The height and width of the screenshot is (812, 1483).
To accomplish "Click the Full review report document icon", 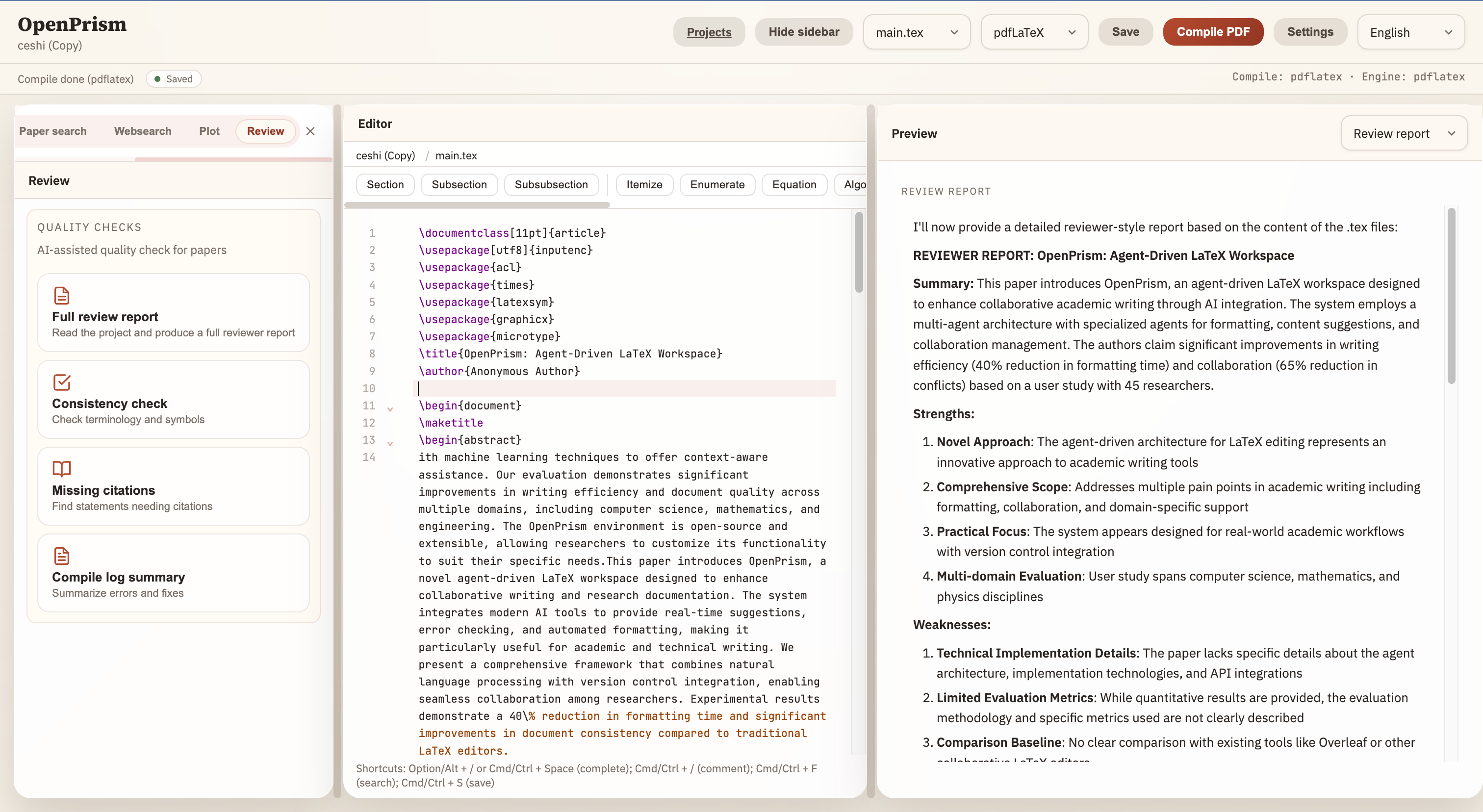I will pos(62,296).
